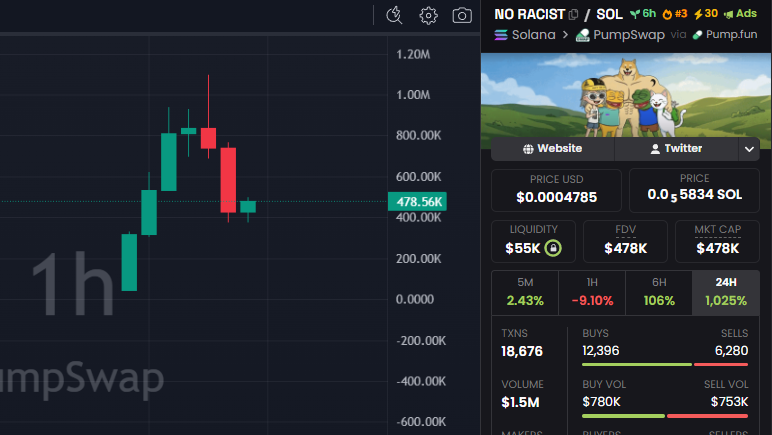Click the VOLUME value $1.5M

(x=520, y=403)
